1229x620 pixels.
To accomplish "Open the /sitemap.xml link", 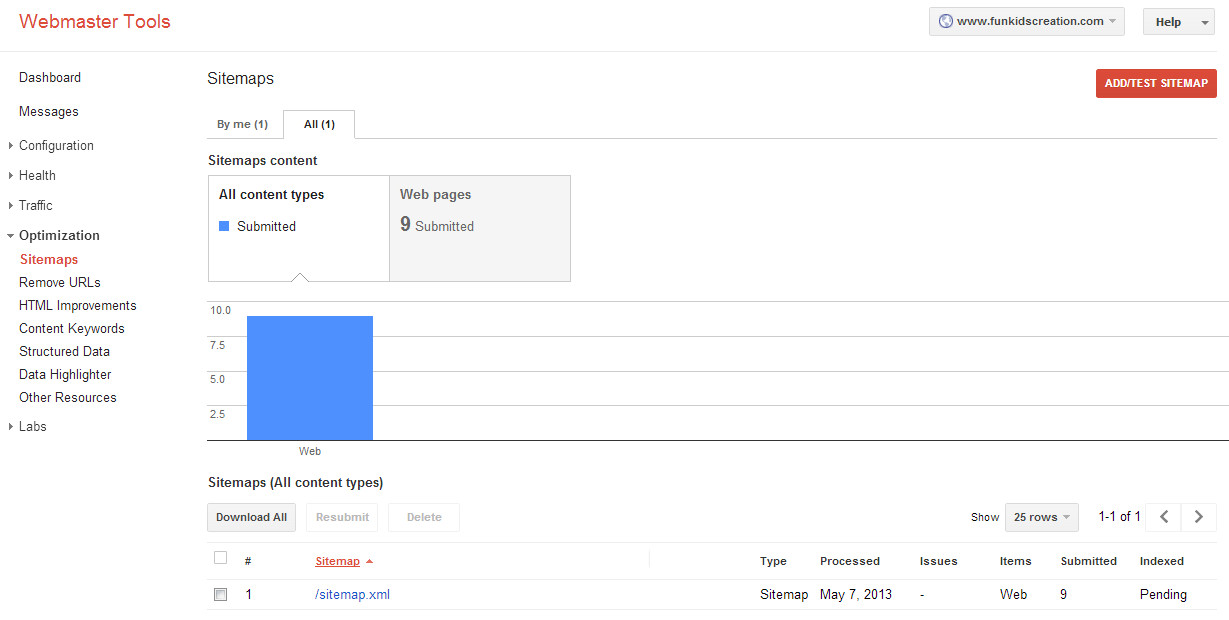I will click(352, 595).
